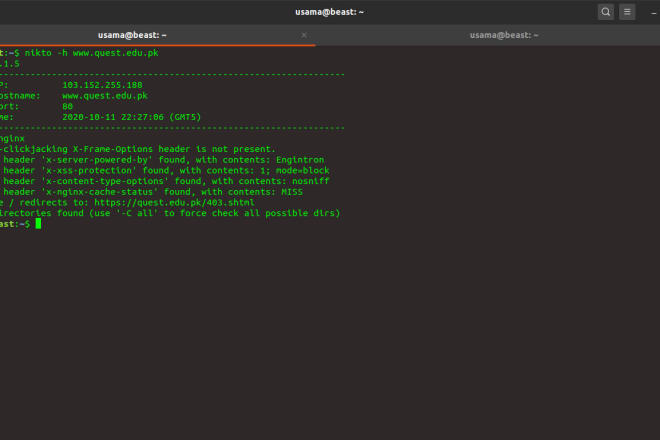Image resolution: width=660 pixels, height=440 pixels.
Task: Click the terminal cursor at the prompt
Action: click(x=38, y=224)
